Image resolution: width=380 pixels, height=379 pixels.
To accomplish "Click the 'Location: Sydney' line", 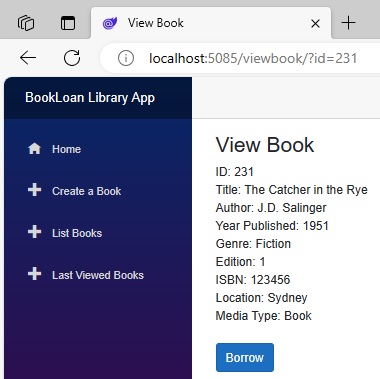I will click(x=262, y=298).
